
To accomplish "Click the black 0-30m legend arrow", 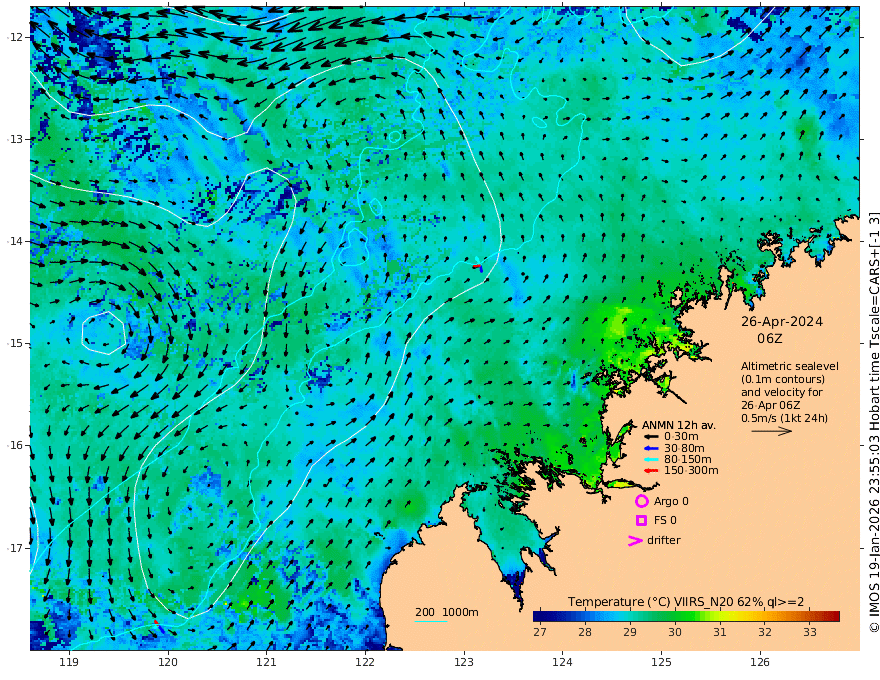I will pos(651,437).
